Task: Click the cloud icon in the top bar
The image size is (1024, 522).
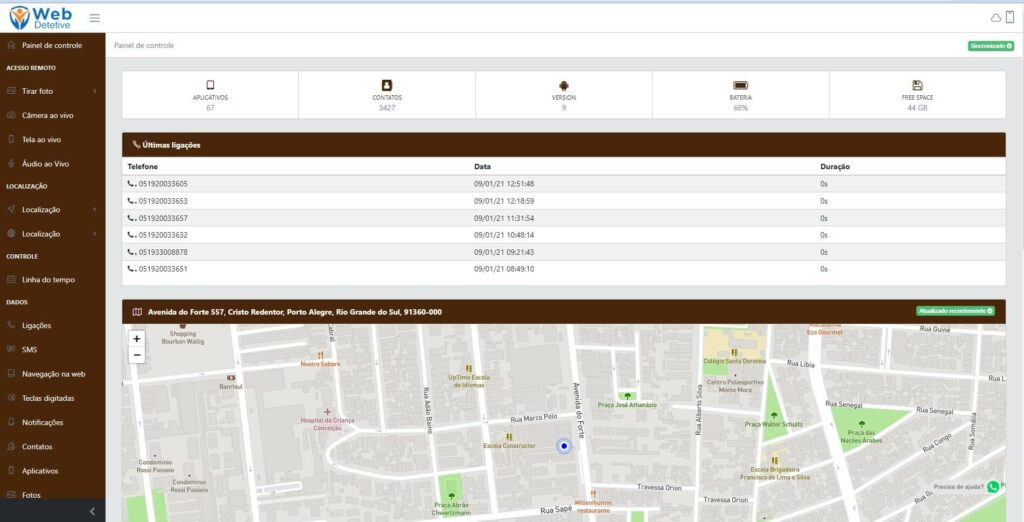Action: [x=995, y=18]
